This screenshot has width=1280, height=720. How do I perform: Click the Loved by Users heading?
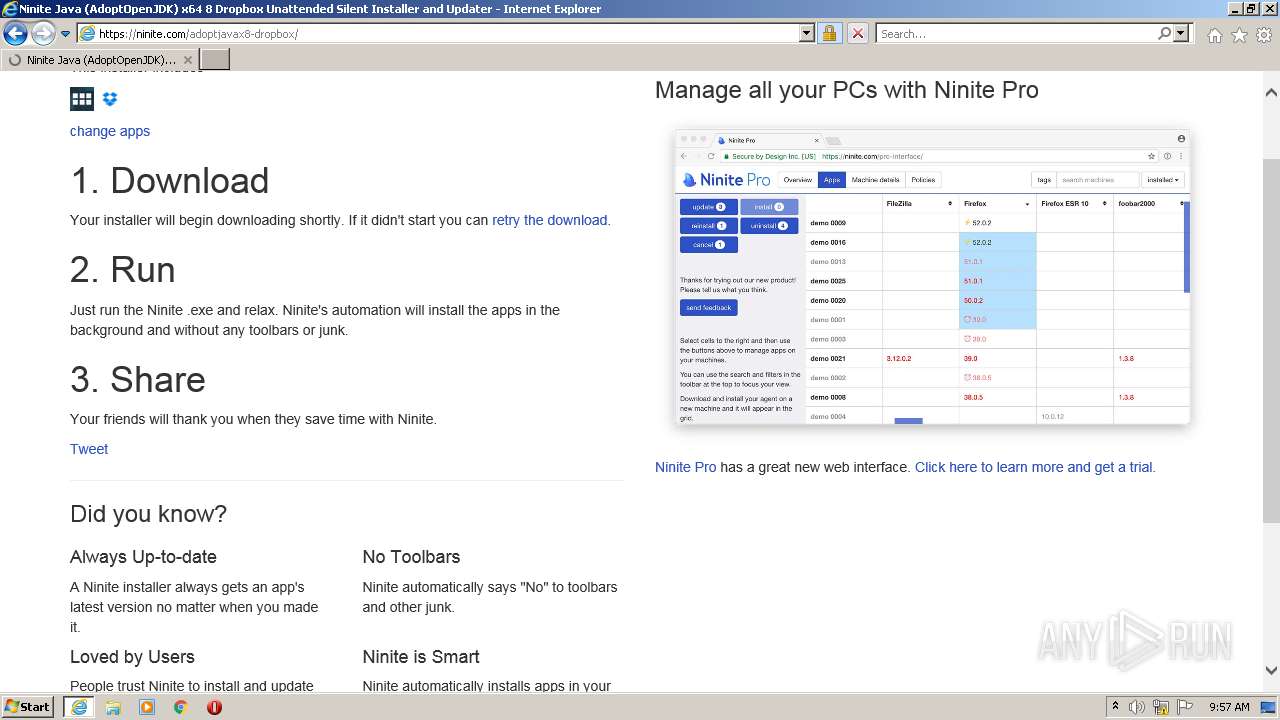tap(132, 657)
